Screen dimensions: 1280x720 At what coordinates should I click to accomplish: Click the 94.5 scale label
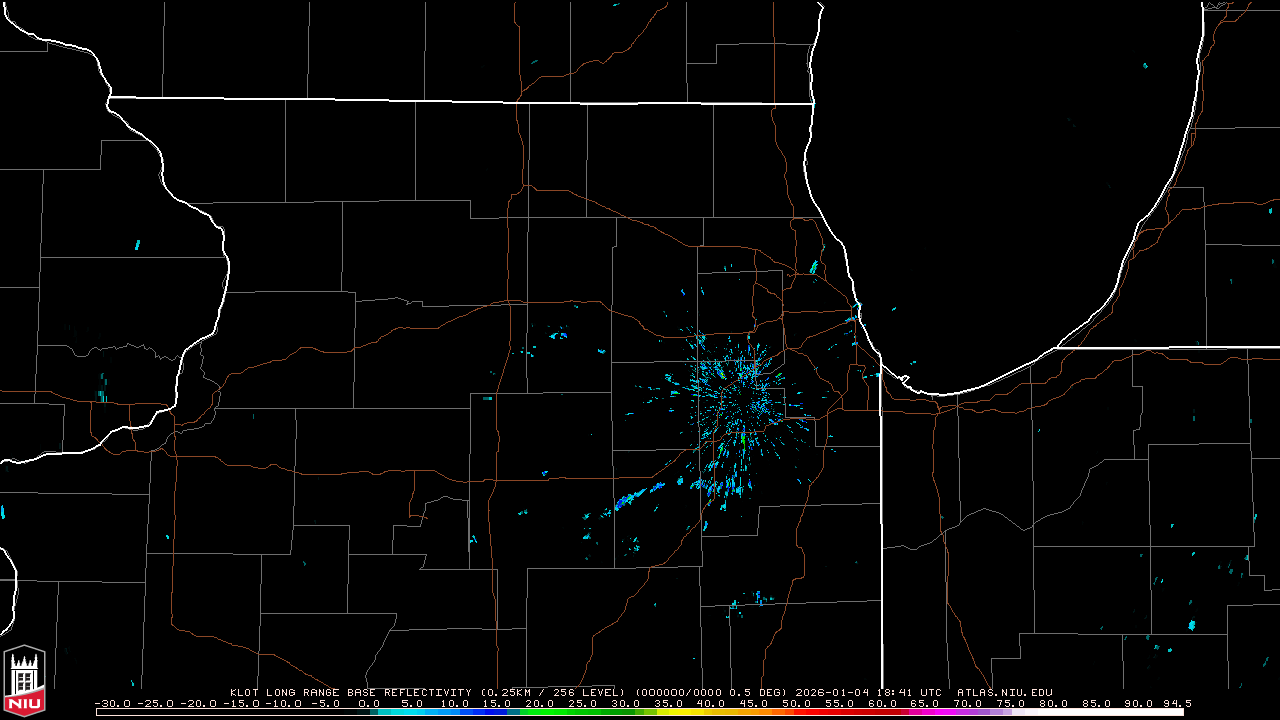tap(1177, 703)
